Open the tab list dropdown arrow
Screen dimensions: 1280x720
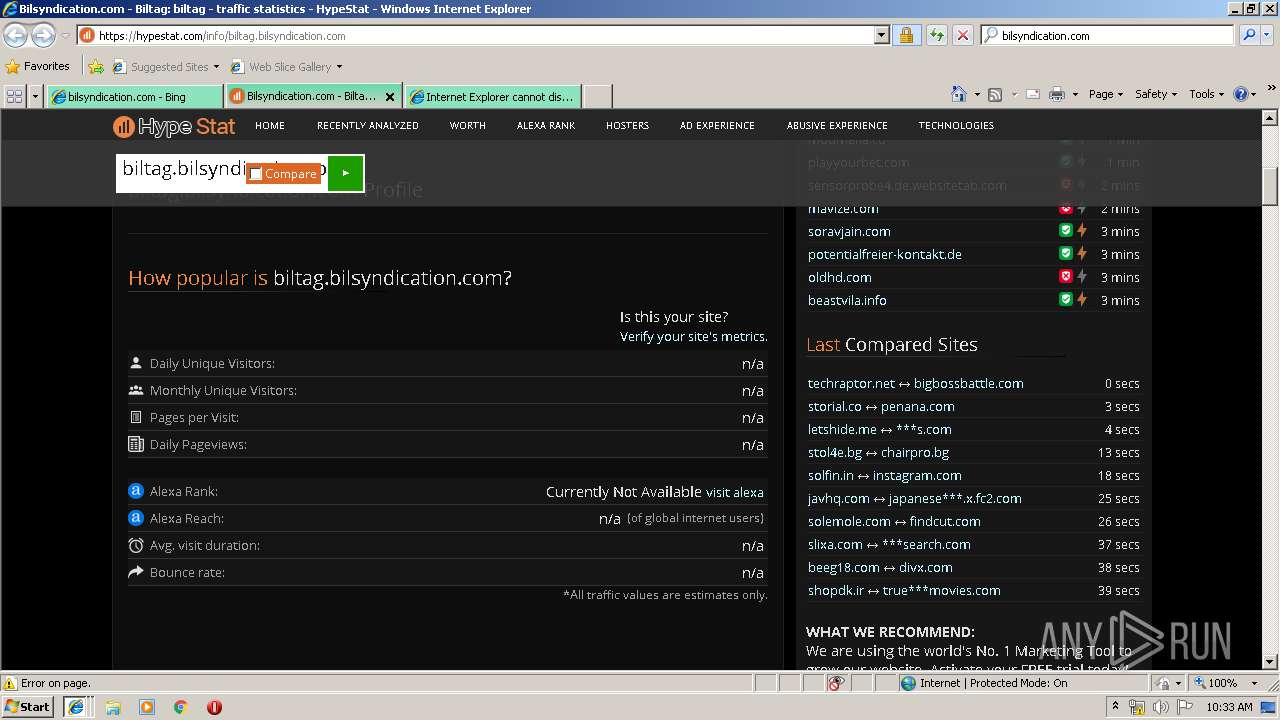[x=36, y=96]
